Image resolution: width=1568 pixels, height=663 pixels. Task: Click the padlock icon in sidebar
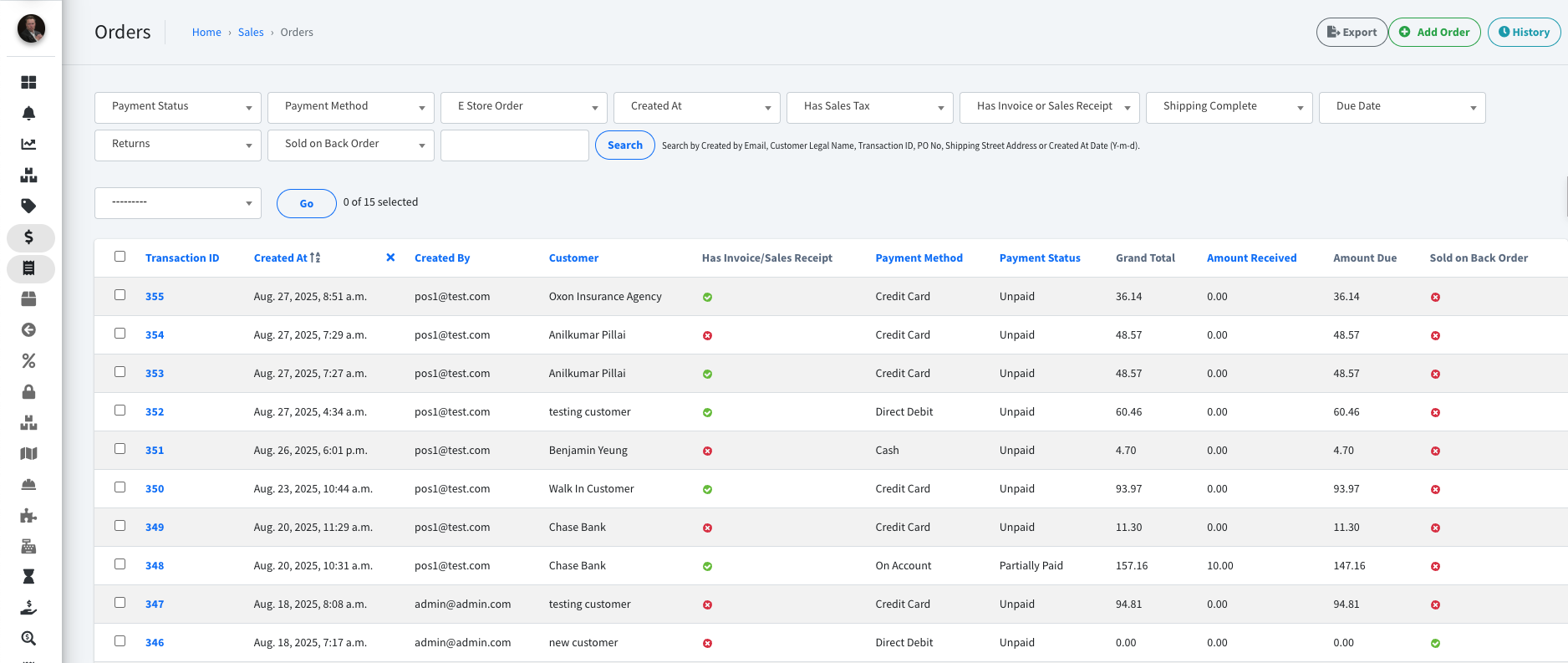[28, 391]
